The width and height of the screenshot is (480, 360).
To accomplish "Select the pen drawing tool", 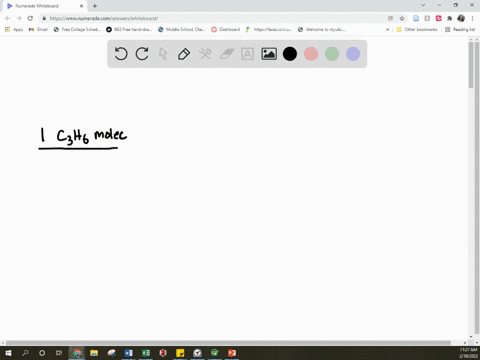I will pos(184,54).
